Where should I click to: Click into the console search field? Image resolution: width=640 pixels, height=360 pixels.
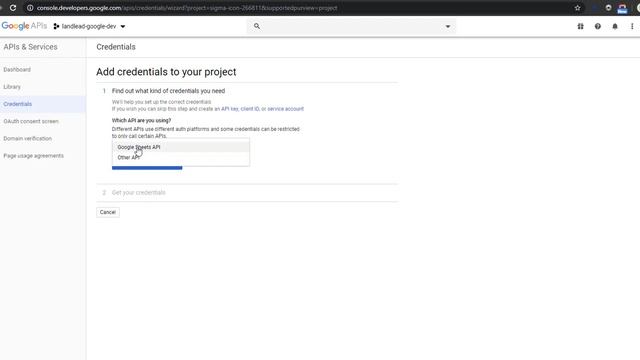click(x=352, y=26)
